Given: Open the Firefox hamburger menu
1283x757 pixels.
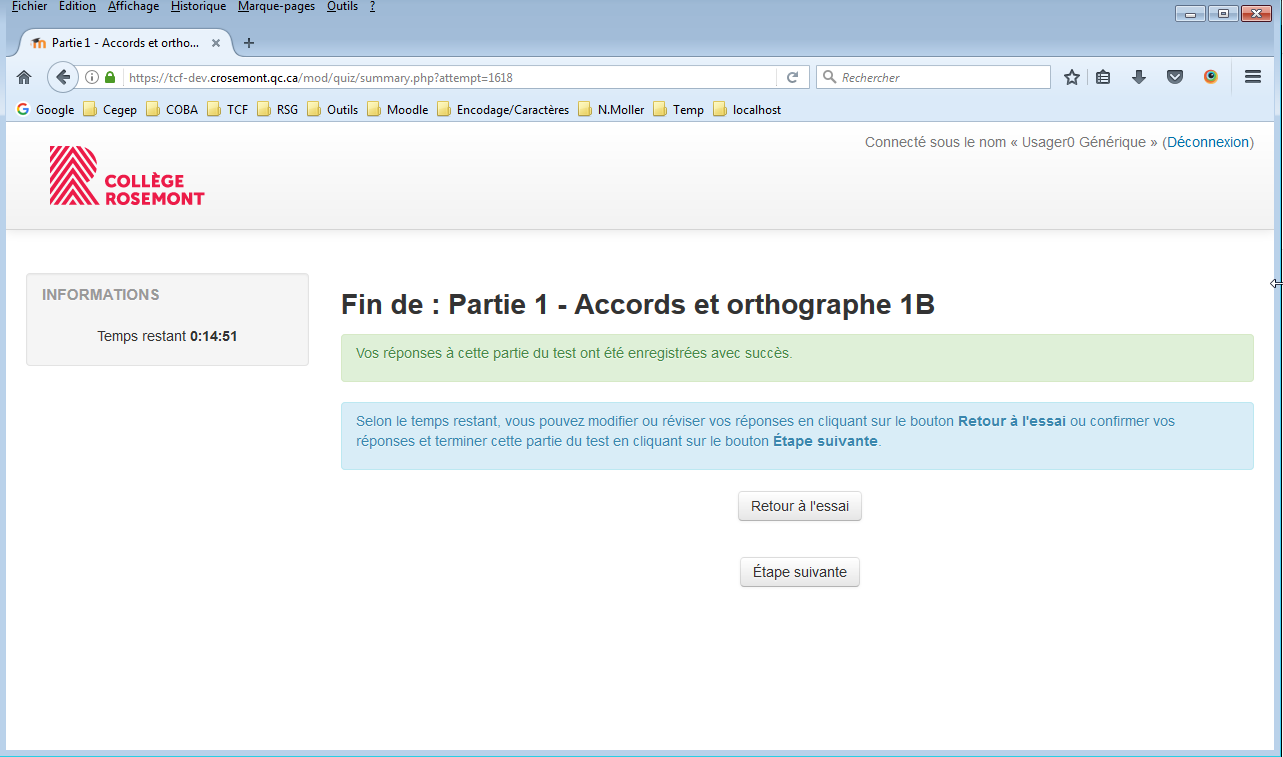Looking at the screenshot, I should tap(1252, 77).
